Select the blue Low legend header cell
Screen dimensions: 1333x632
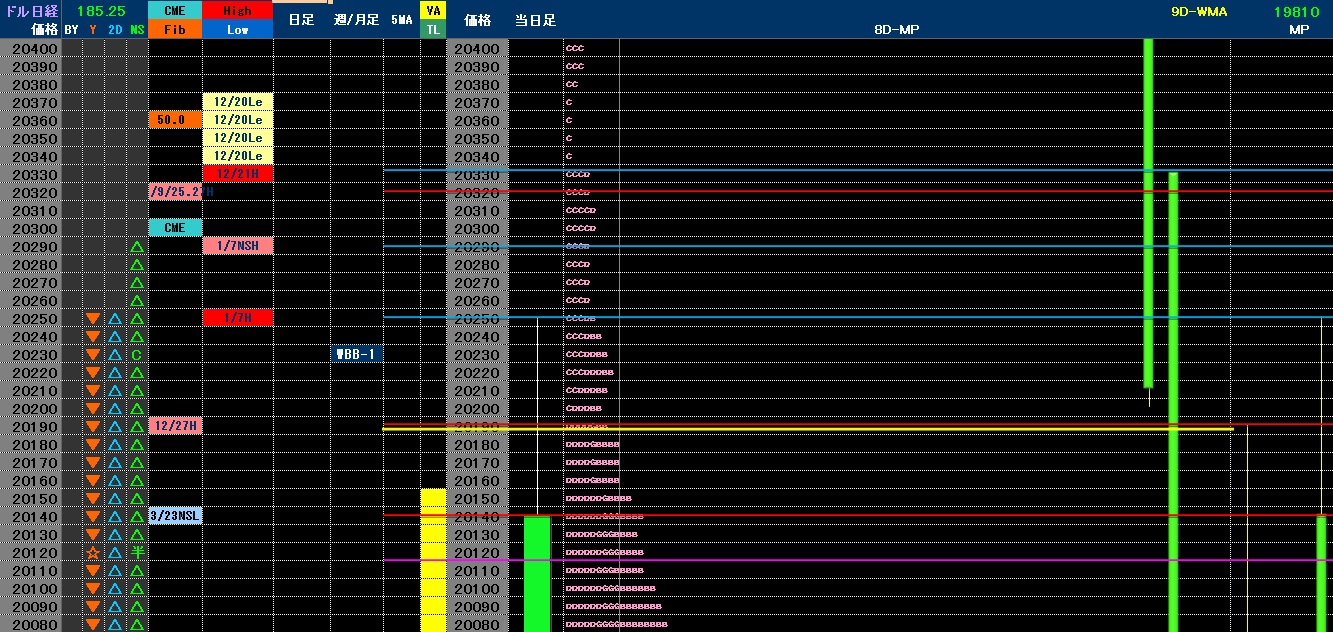pyautogui.click(x=237, y=29)
